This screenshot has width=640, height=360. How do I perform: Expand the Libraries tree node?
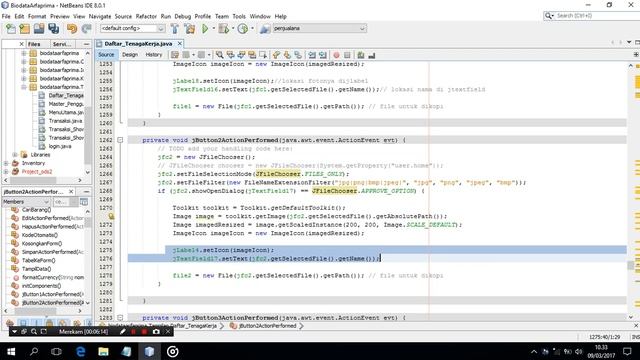(x=15, y=155)
